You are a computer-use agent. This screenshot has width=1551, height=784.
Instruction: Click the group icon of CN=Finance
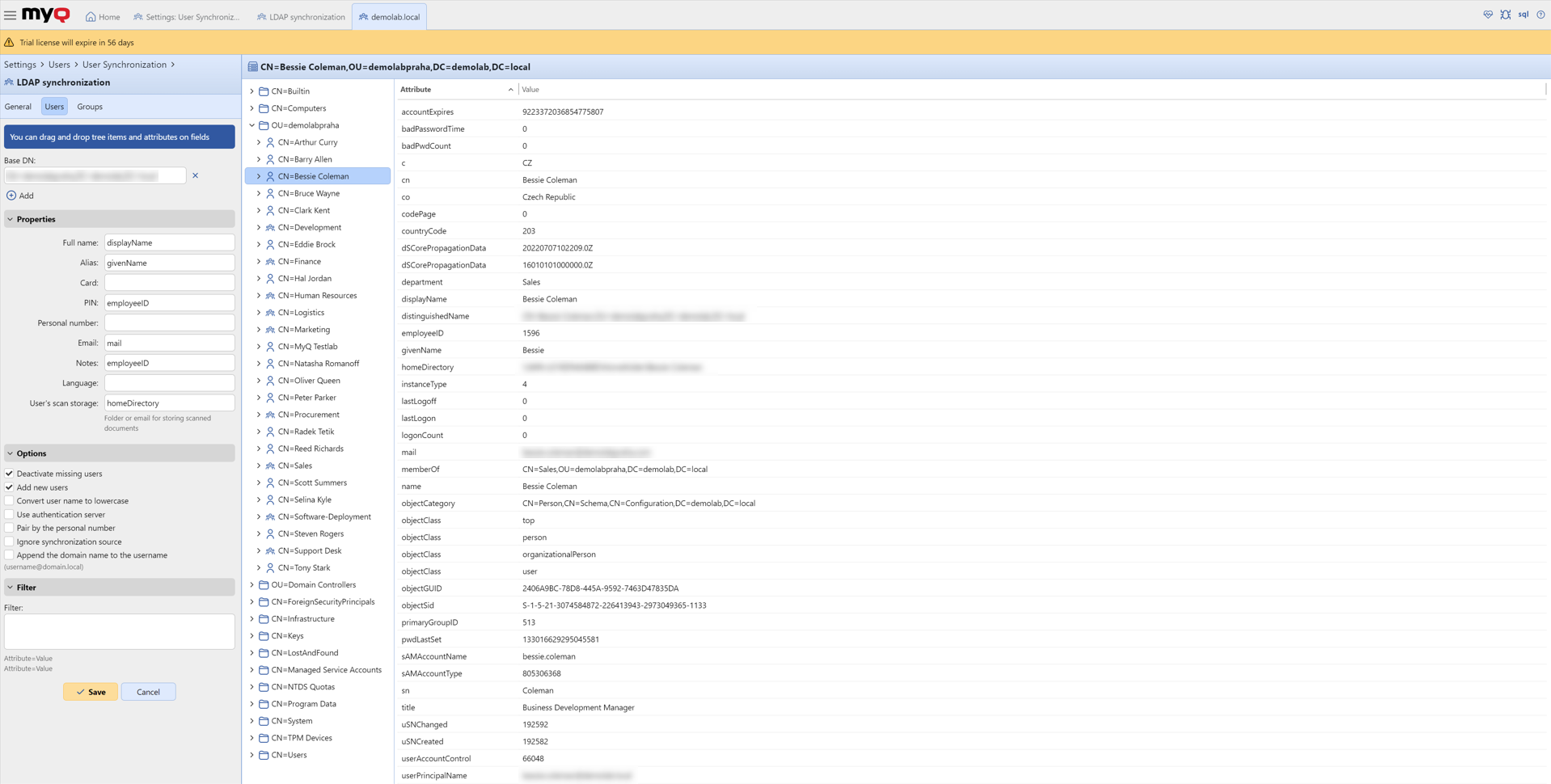270,262
